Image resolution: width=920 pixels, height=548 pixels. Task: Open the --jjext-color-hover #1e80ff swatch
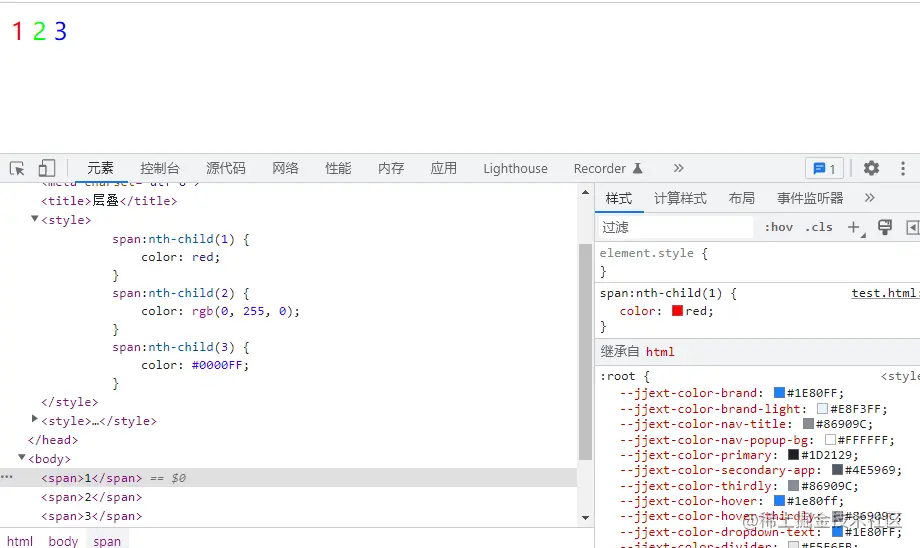tap(779, 500)
